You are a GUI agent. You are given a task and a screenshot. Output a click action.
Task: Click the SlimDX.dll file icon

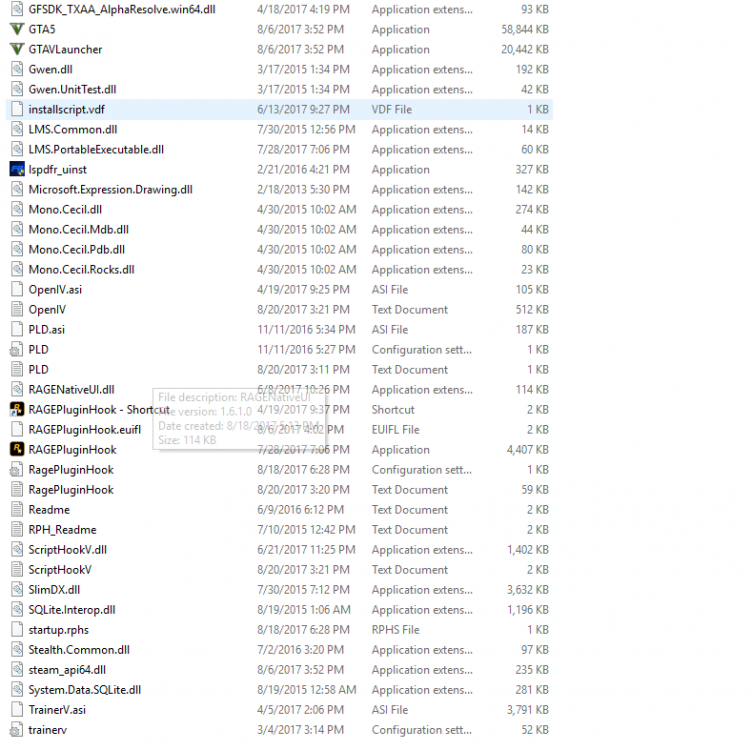(17, 589)
